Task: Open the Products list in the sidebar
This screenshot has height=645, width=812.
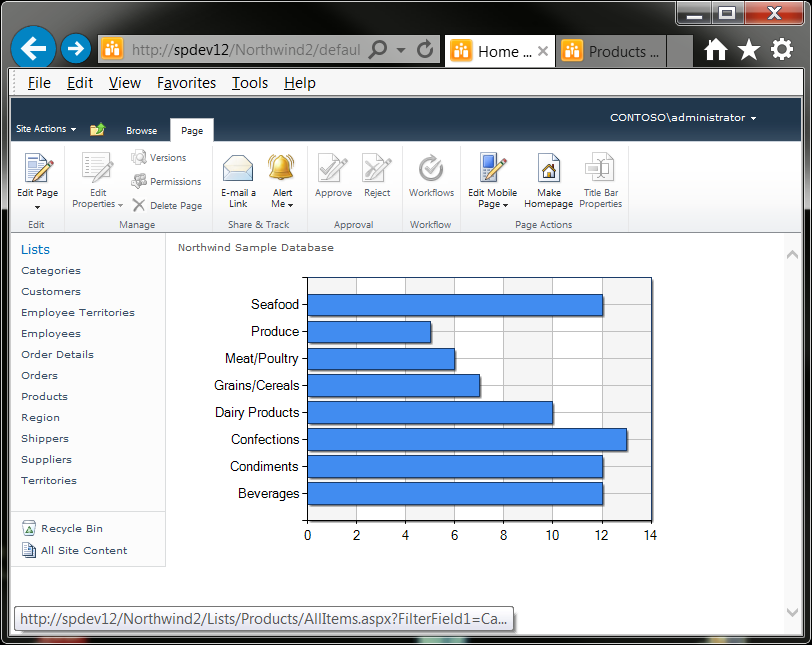Action: 44,396
